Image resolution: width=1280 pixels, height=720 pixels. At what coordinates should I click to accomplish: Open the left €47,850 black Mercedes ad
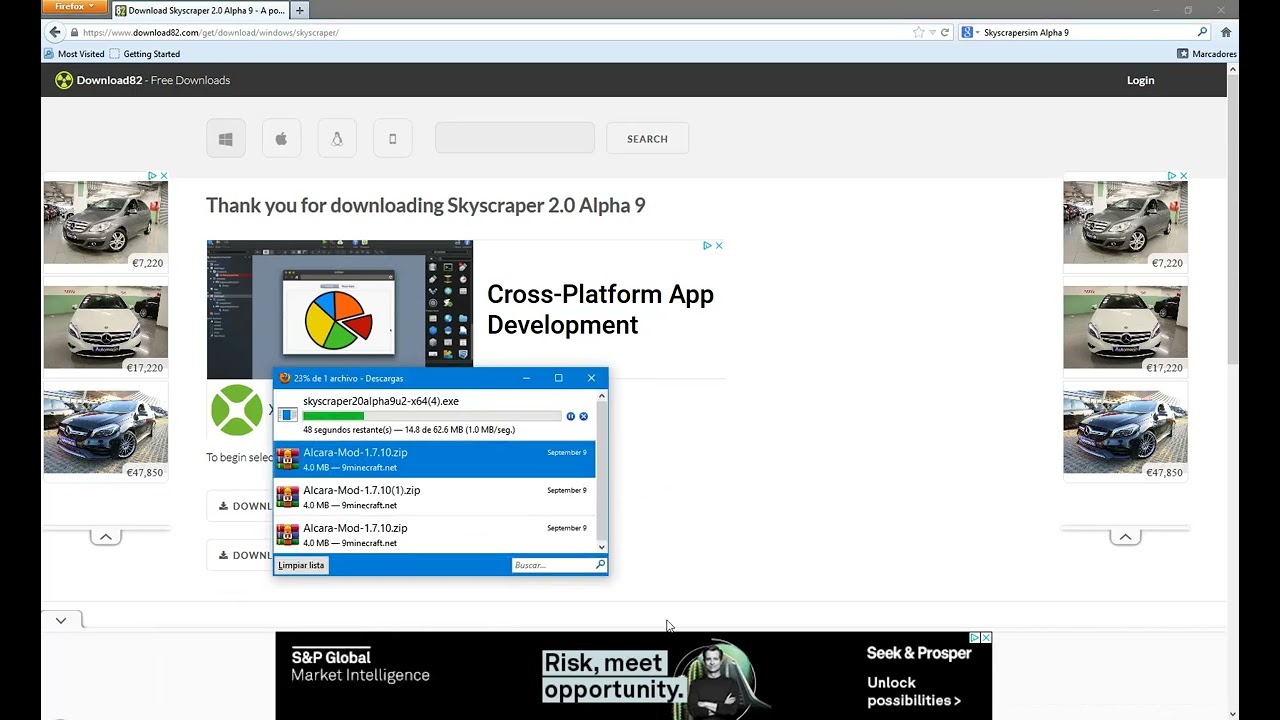coord(105,435)
